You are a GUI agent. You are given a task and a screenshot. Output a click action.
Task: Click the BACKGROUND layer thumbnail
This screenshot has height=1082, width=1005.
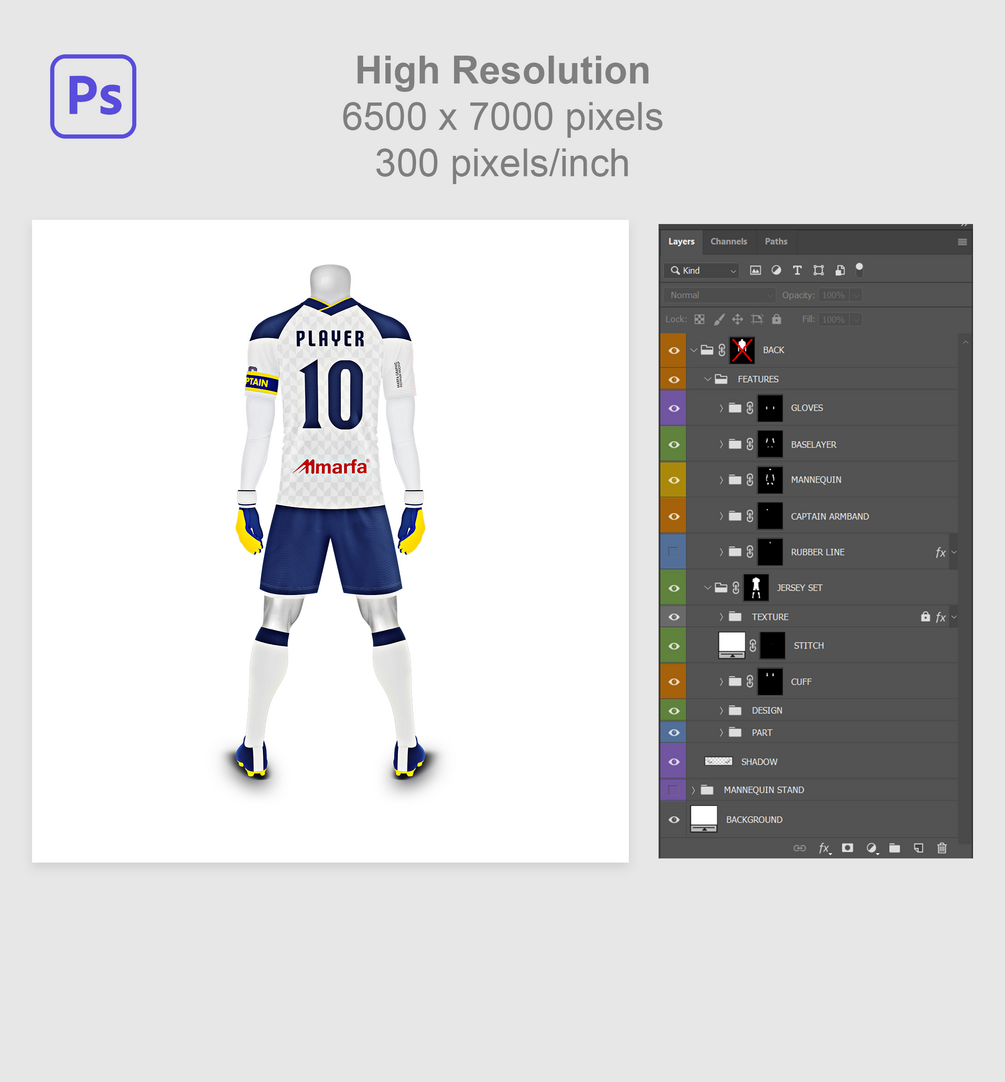(x=703, y=819)
